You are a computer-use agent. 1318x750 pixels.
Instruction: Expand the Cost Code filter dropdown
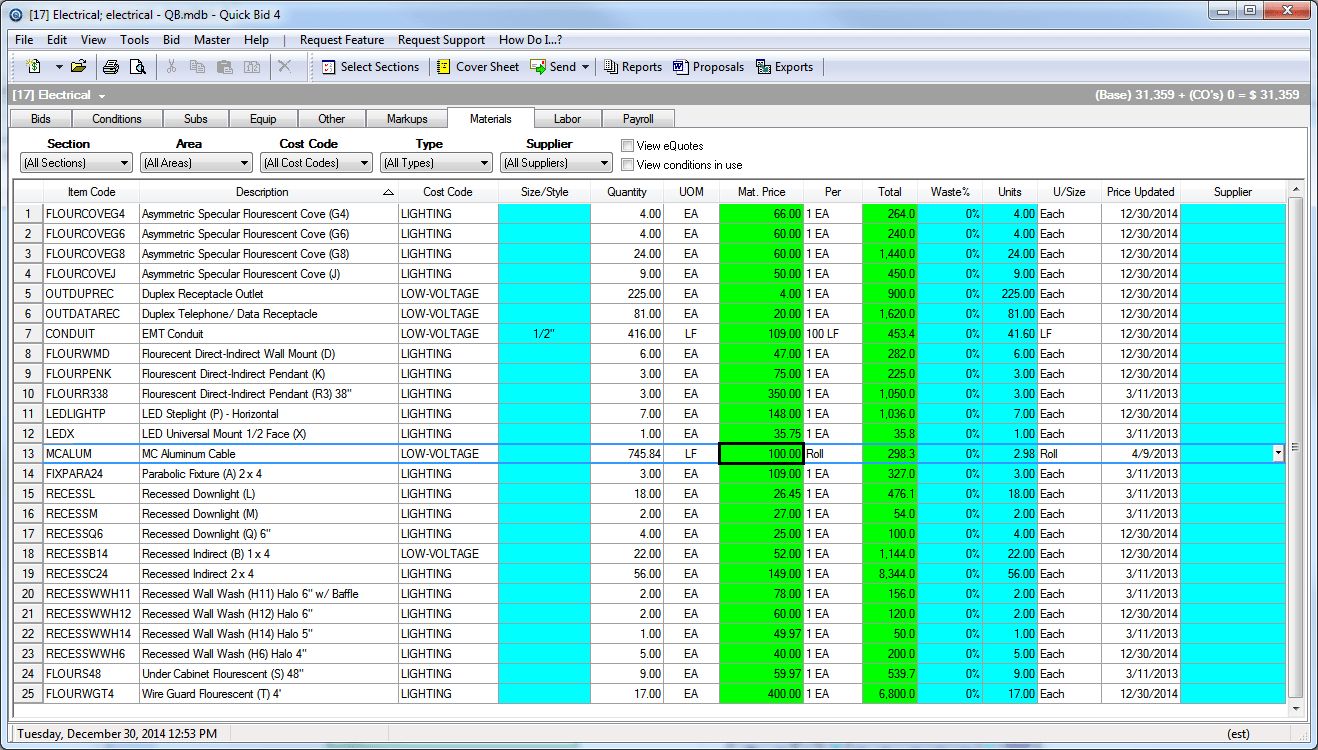(317, 163)
